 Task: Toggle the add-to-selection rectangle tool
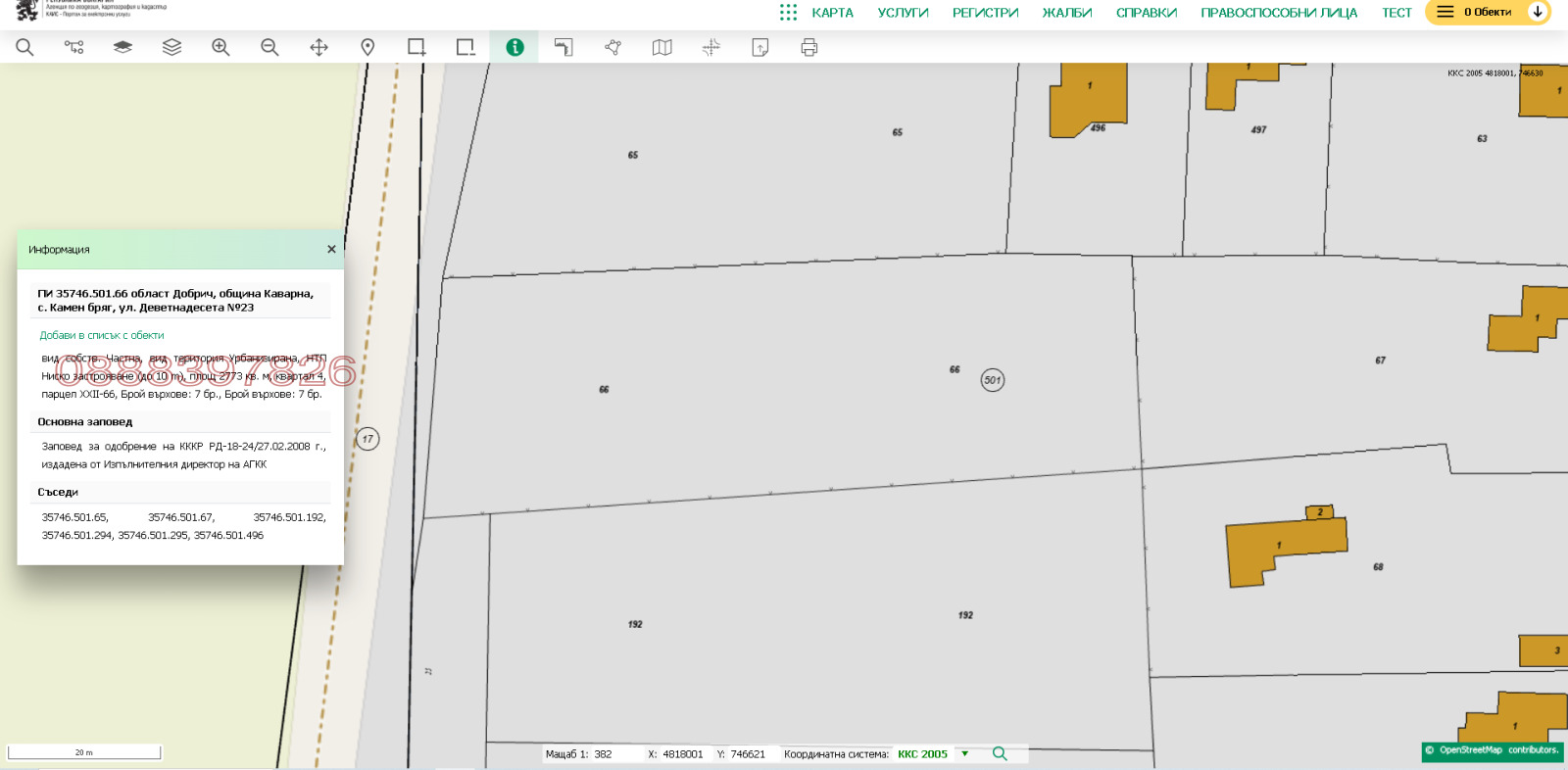coord(416,47)
